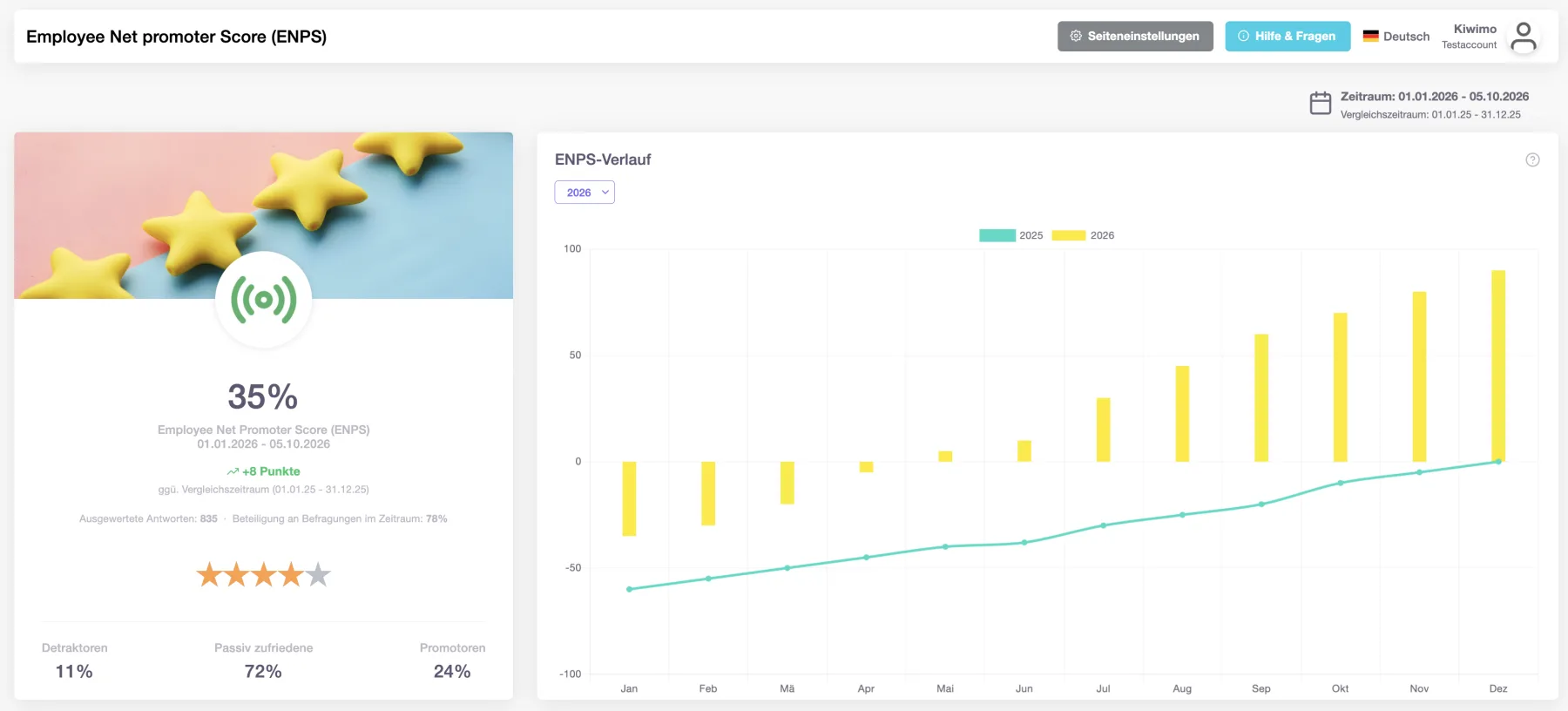Toggle the 2025 legend teal swatch
The height and width of the screenshot is (711, 1568).
[997, 235]
